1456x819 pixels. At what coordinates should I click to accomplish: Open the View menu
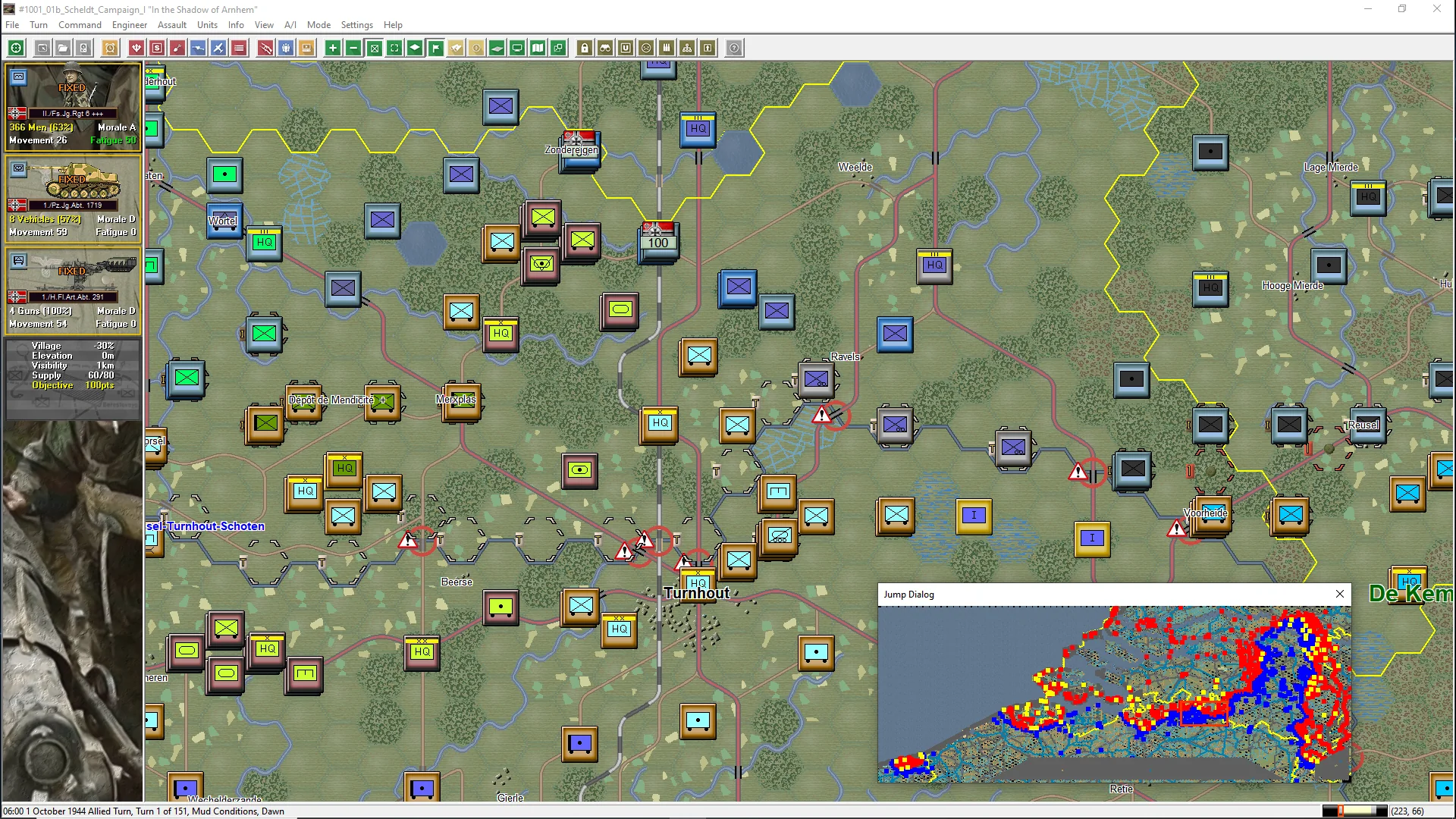coord(264,24)
